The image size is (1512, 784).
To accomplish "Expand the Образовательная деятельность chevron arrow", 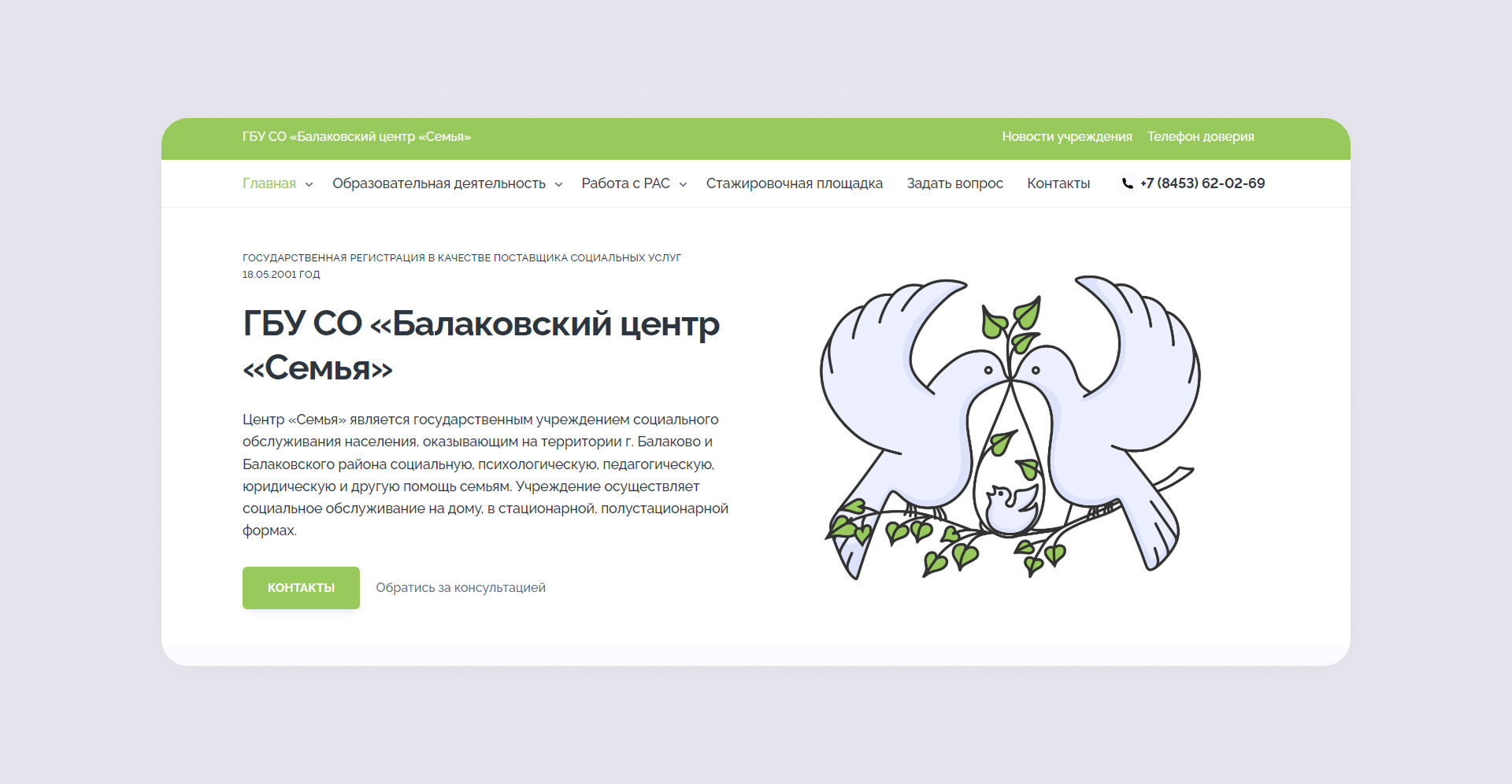I will click(558, 184).
